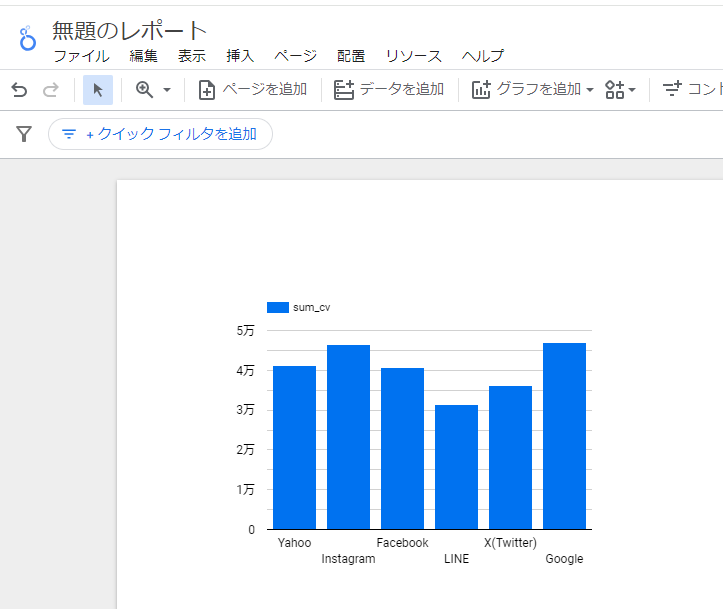The image size is (723, 609).
Task: Expand the arrow beside community visualizations icon
Action: click(632, 90)
